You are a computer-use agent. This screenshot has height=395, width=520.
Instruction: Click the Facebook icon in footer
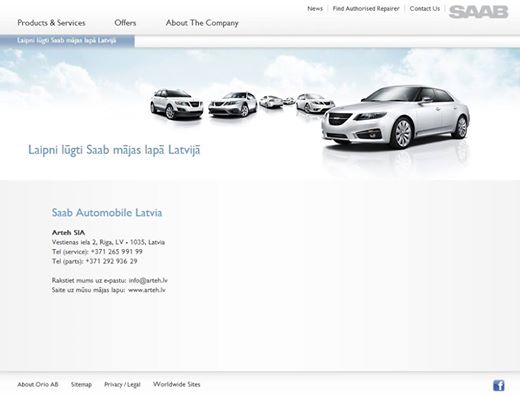[499, 385]
